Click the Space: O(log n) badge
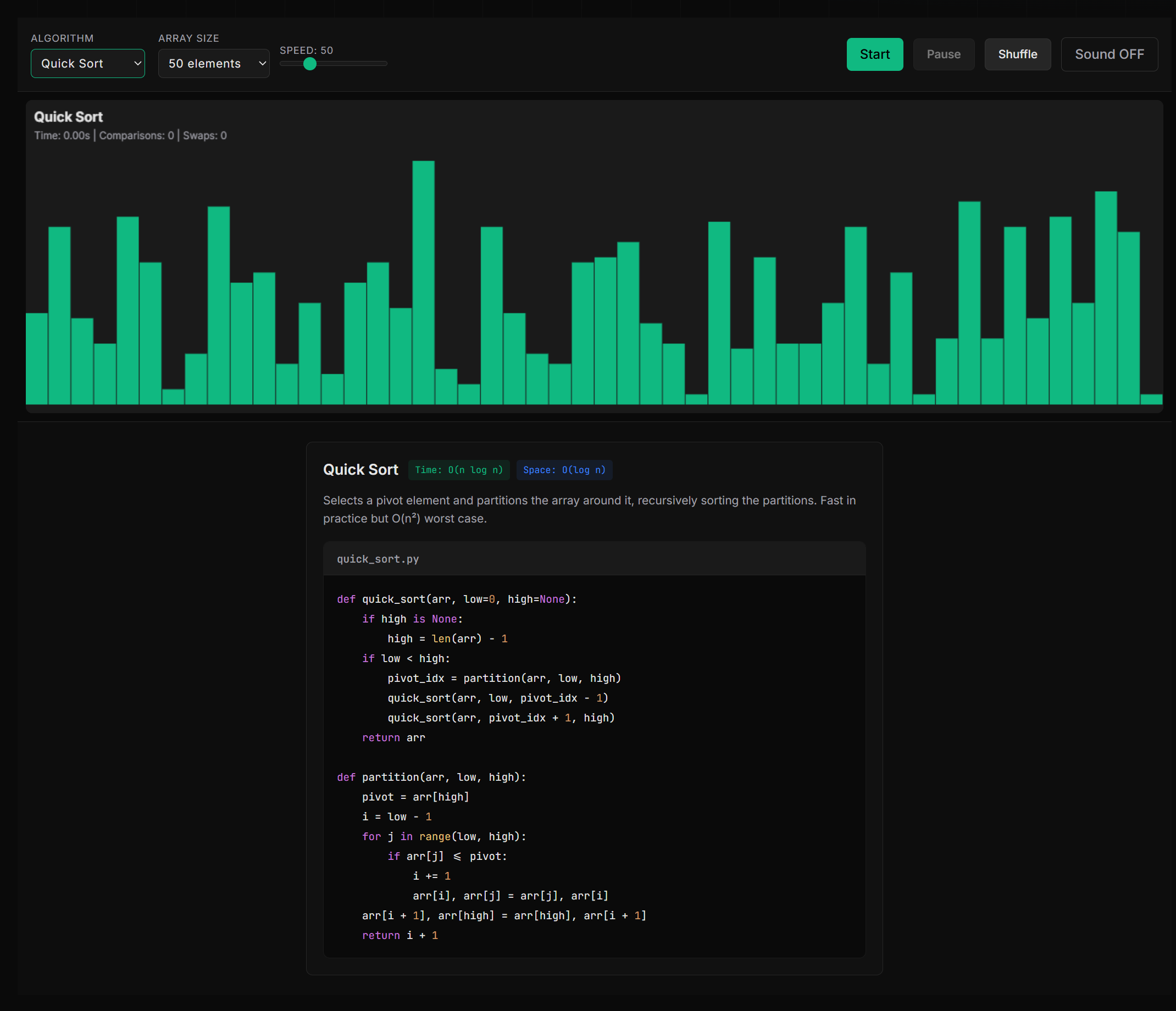 [564, 470]
